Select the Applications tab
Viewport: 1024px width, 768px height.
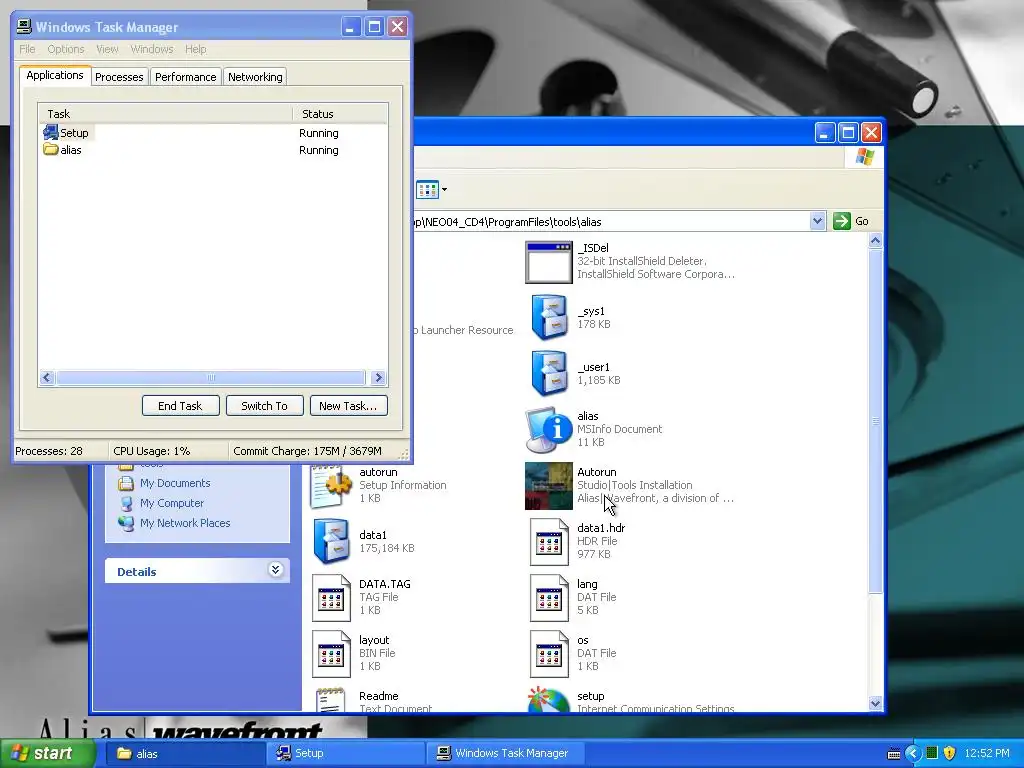coord(55,75)
